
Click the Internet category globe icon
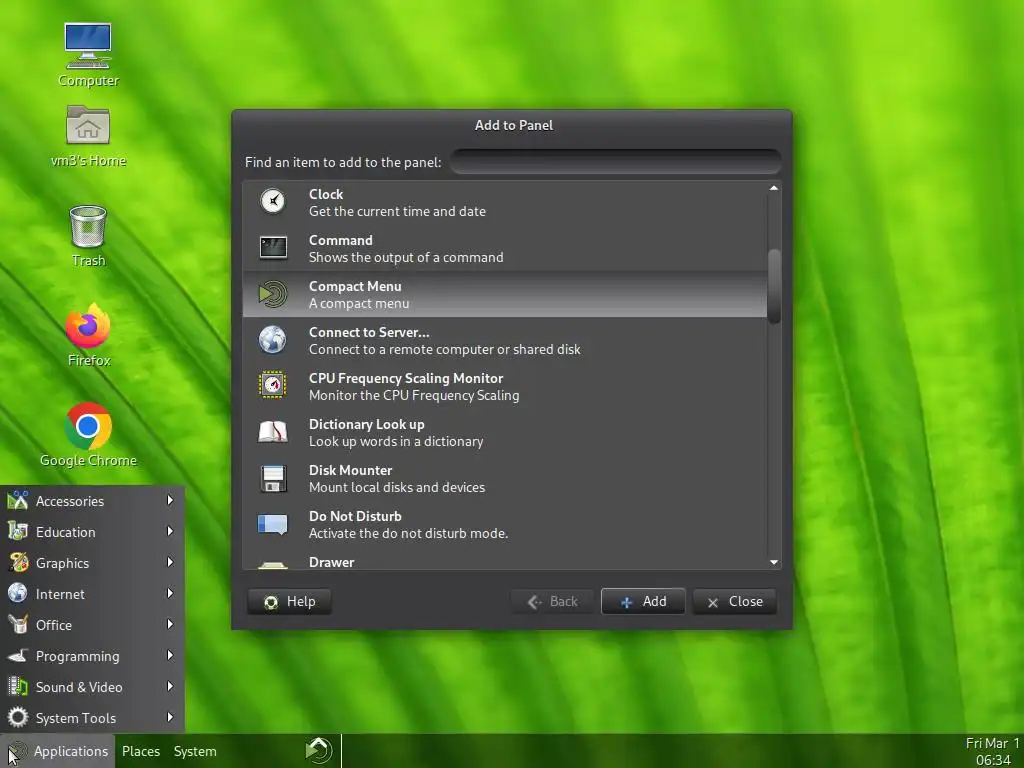18,593
